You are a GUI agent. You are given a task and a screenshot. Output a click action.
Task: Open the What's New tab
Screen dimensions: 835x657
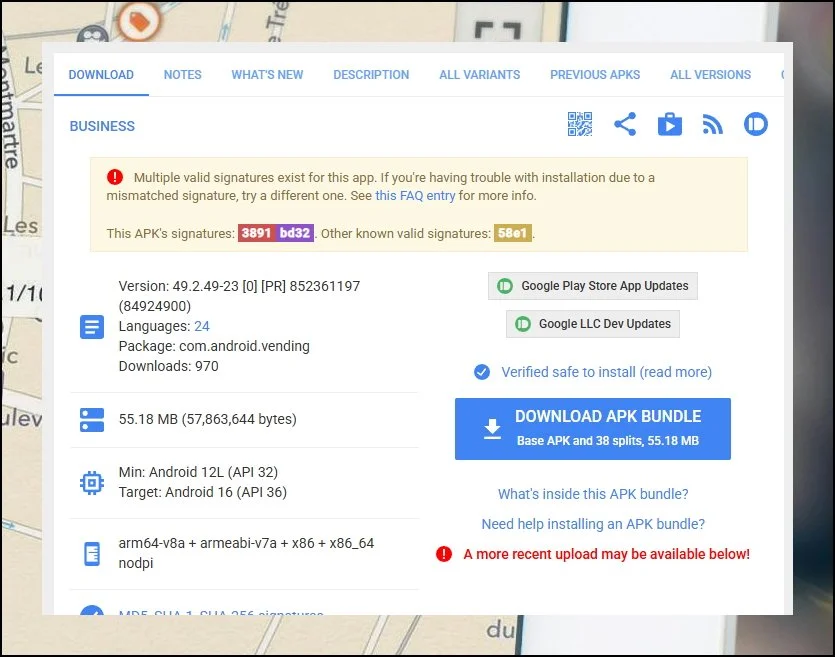point(267,75)
